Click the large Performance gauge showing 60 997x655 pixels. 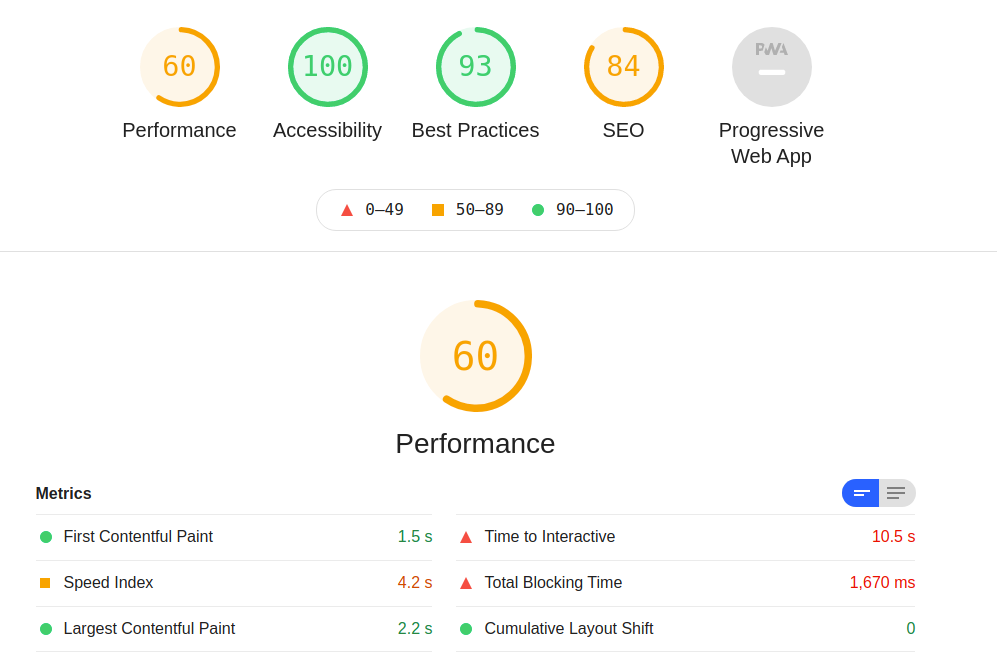[x=475, y=356]
